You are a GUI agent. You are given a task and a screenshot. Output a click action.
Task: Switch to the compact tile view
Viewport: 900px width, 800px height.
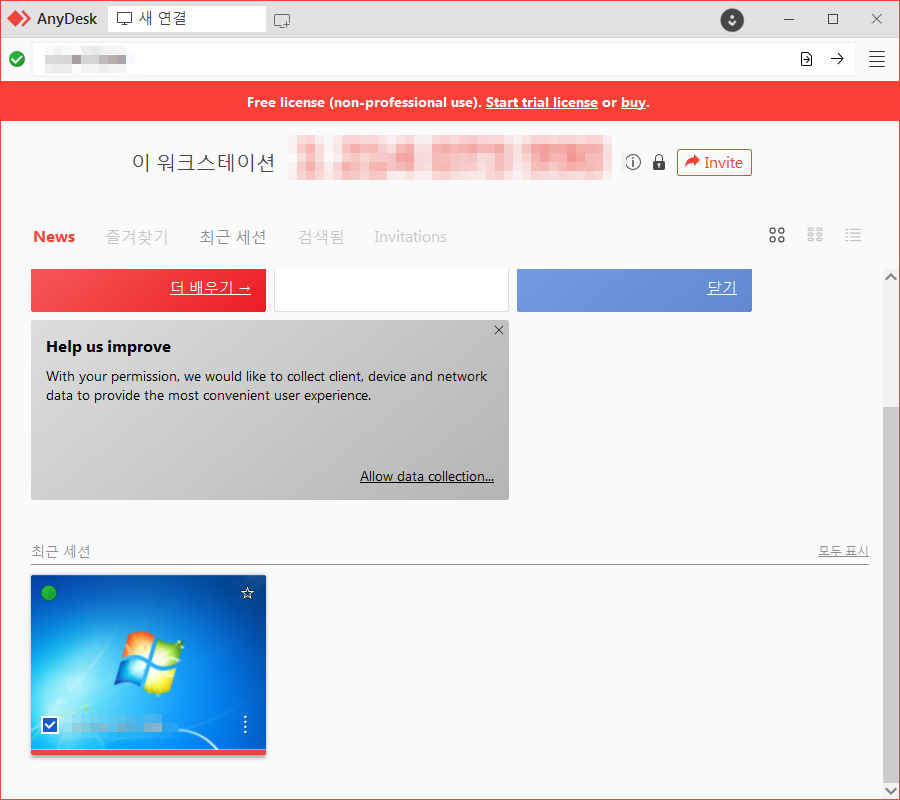(815, 235)
